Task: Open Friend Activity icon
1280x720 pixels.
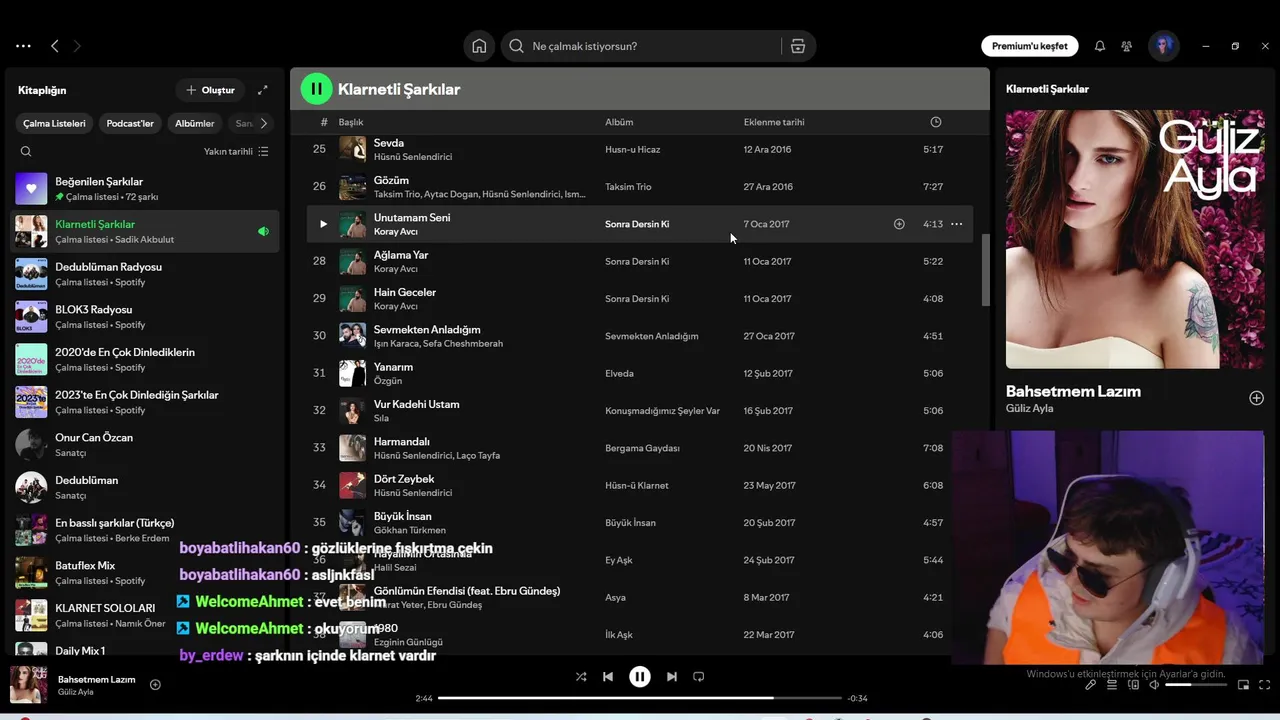Action: point(1127,46)
